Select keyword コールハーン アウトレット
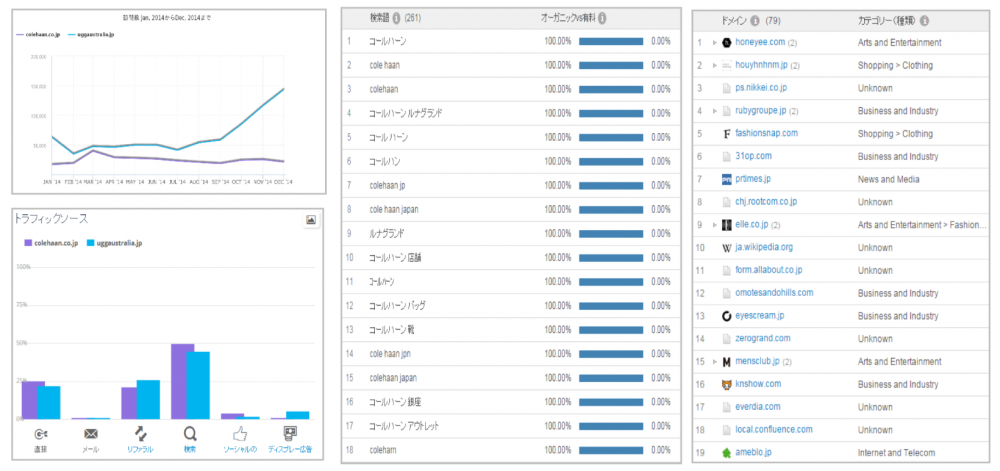 [404, 426]
